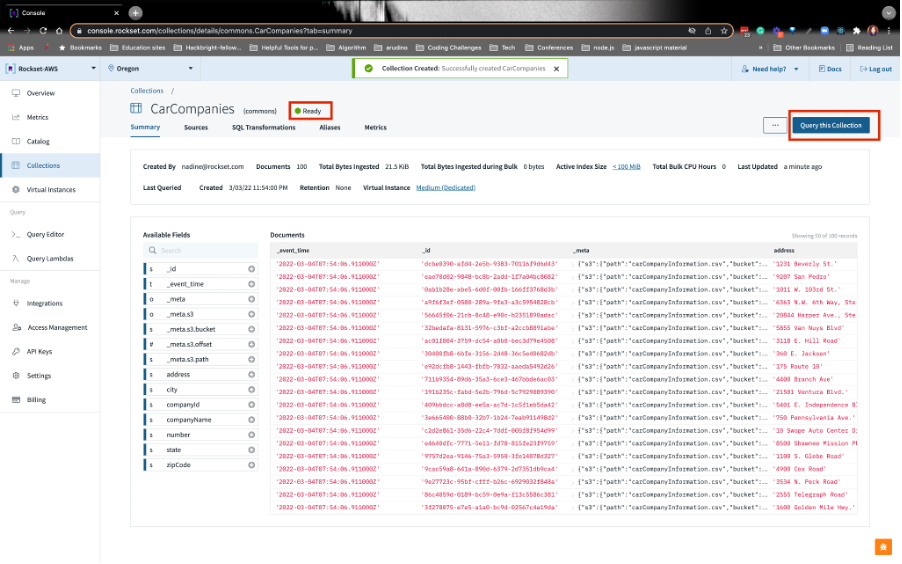Click the Log out link
Screen dimensions: 902x564
[x=876, y=69]
